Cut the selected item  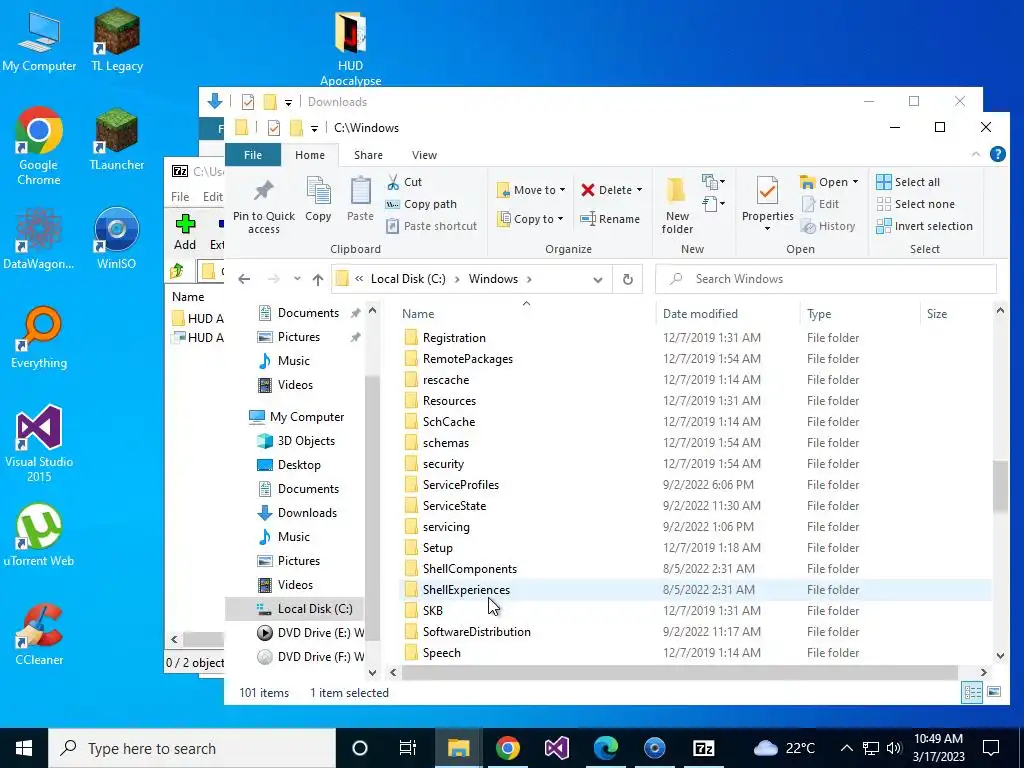tap(404, 182)
